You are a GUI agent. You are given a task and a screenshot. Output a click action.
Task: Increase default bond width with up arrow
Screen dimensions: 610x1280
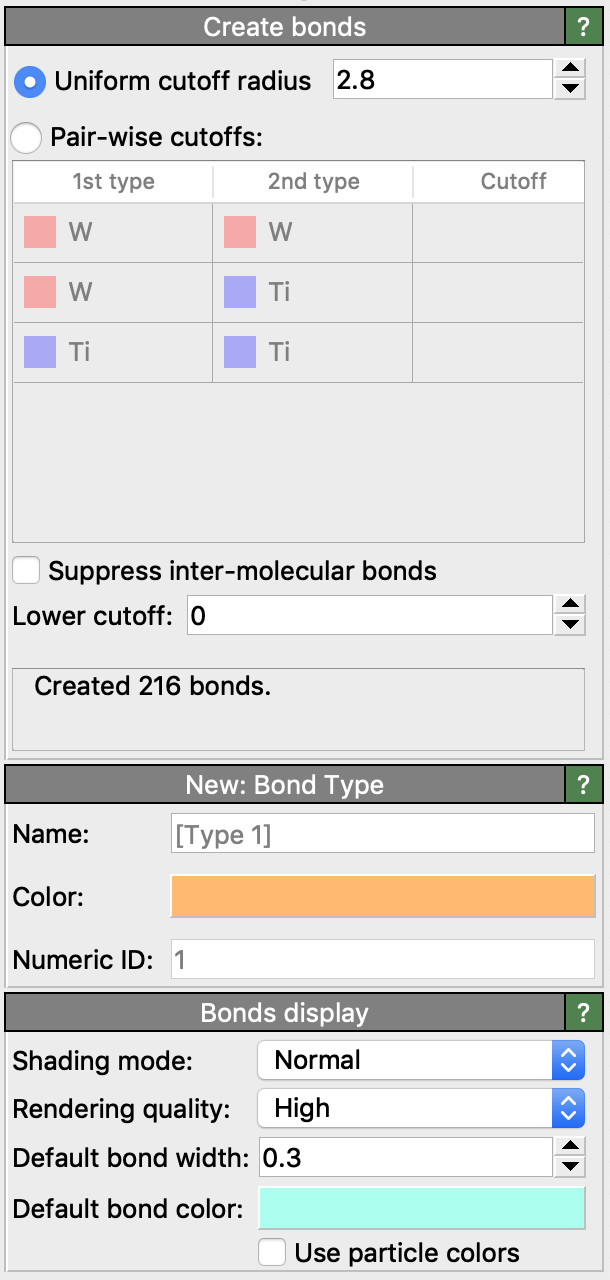tap(569, 1147)
